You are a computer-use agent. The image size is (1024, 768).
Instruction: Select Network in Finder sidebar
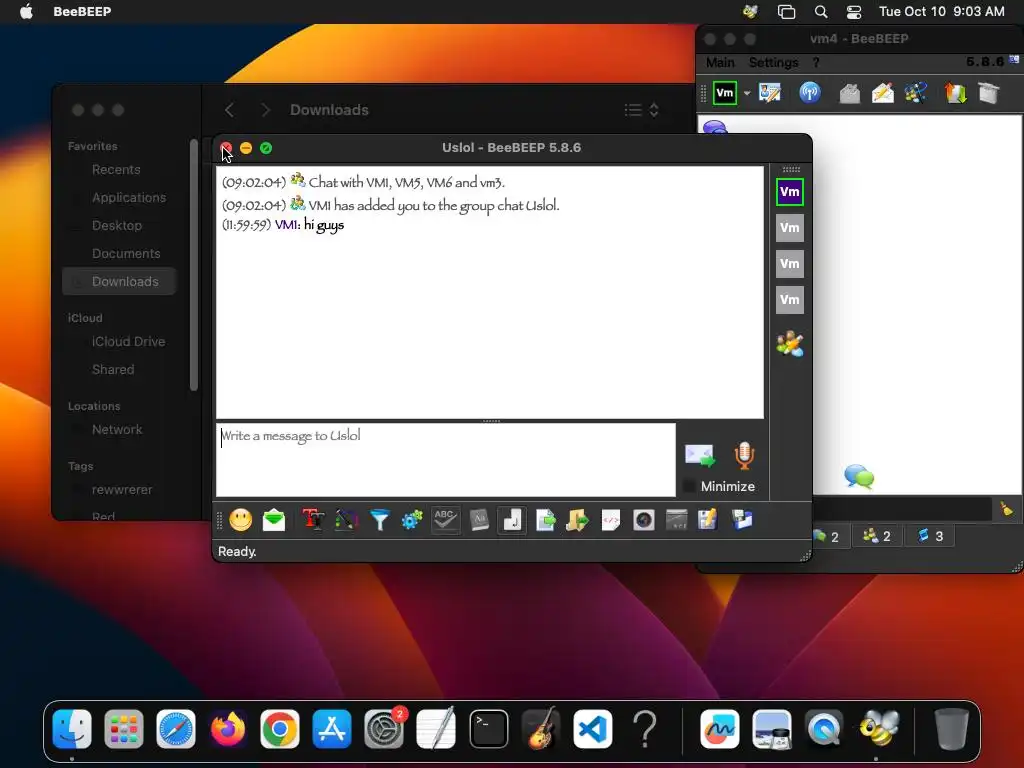(x=117, y=430)
